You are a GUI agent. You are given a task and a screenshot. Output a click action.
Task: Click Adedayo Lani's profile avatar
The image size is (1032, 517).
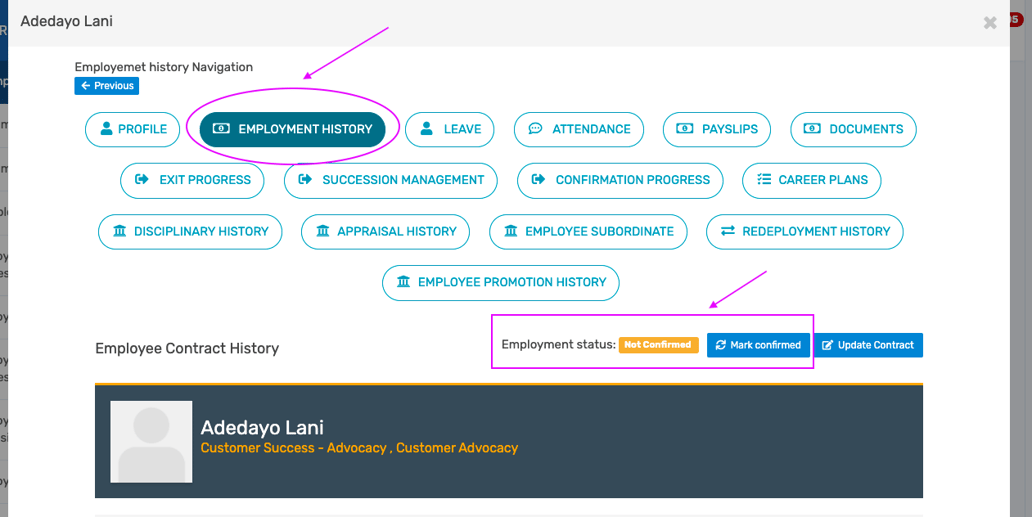151,442
